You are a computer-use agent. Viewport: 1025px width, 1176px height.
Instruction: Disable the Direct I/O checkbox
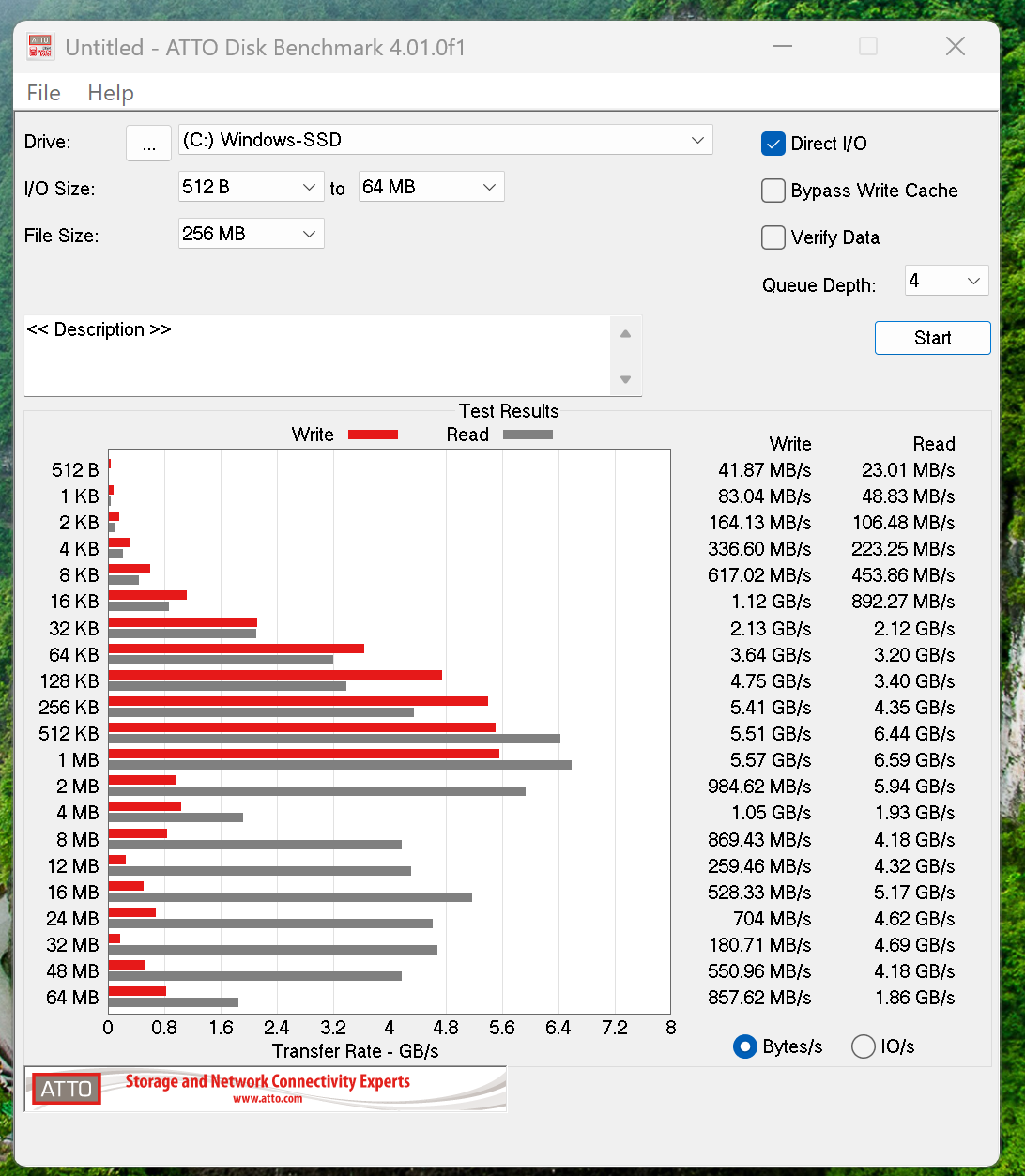[773, 144]
